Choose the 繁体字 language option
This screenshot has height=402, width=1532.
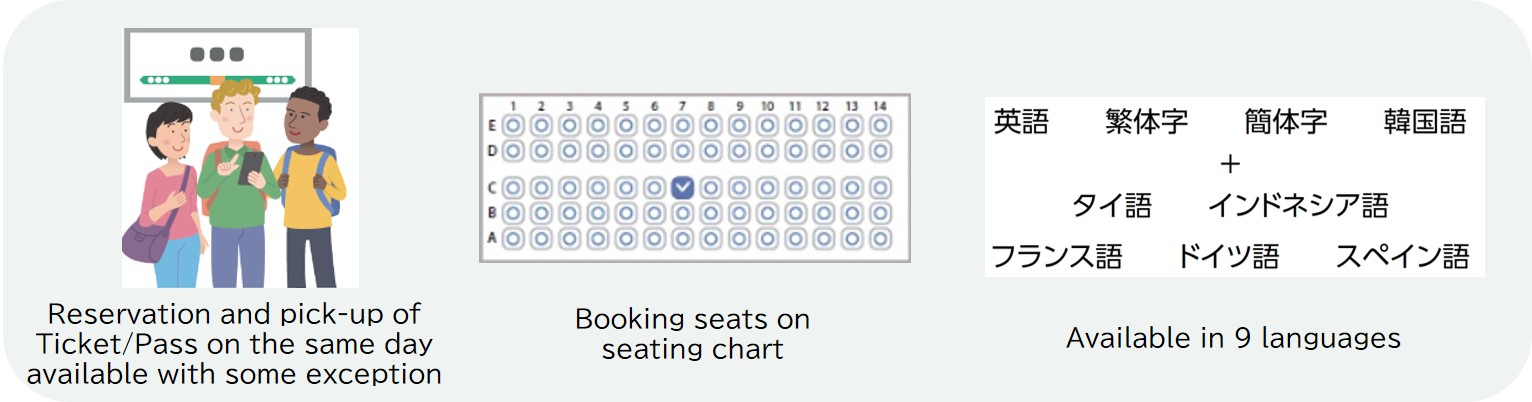click(x=1146, y=122)
